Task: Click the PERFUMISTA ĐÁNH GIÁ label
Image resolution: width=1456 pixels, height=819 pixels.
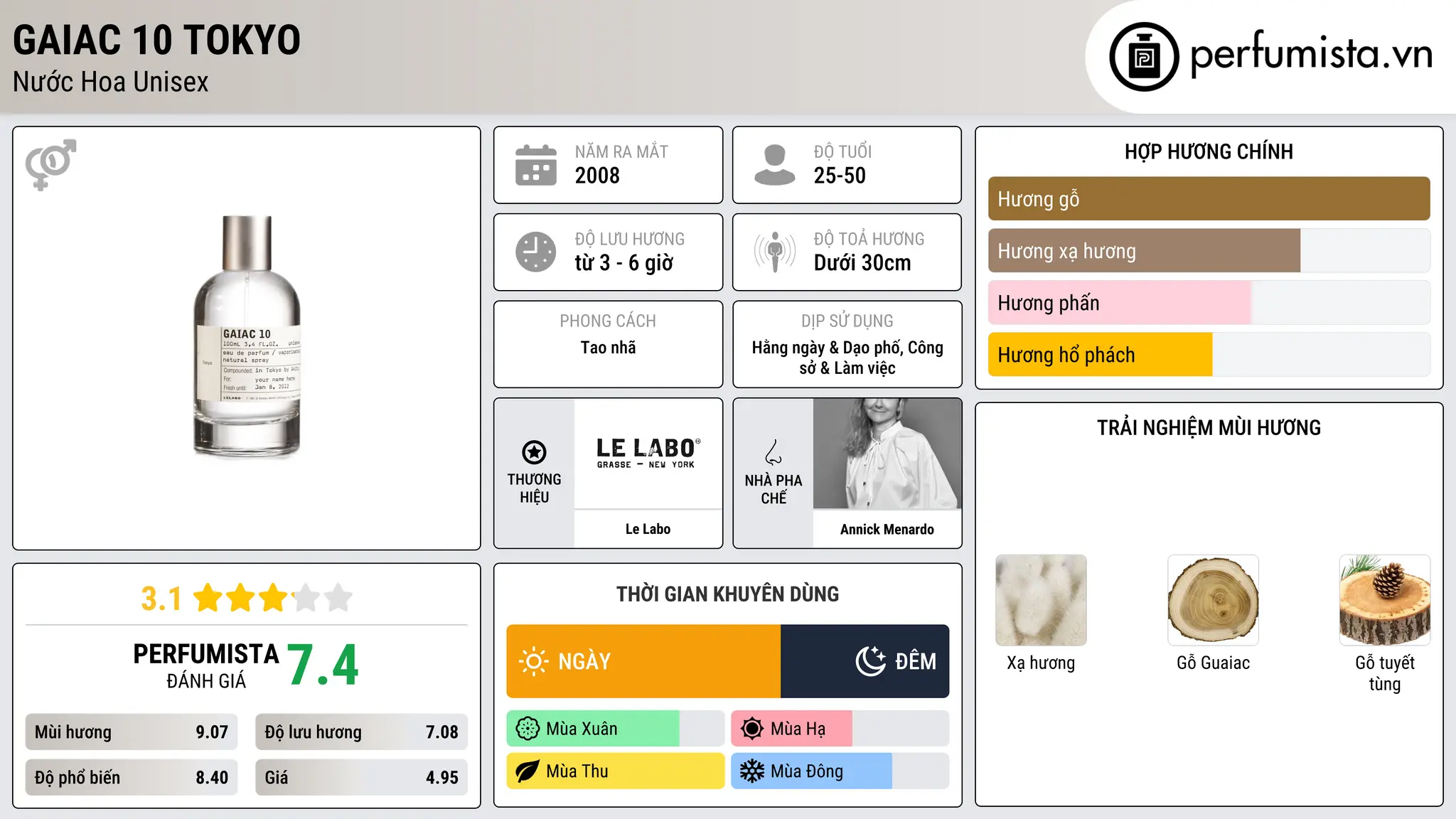Action: [x=206, y=665]
